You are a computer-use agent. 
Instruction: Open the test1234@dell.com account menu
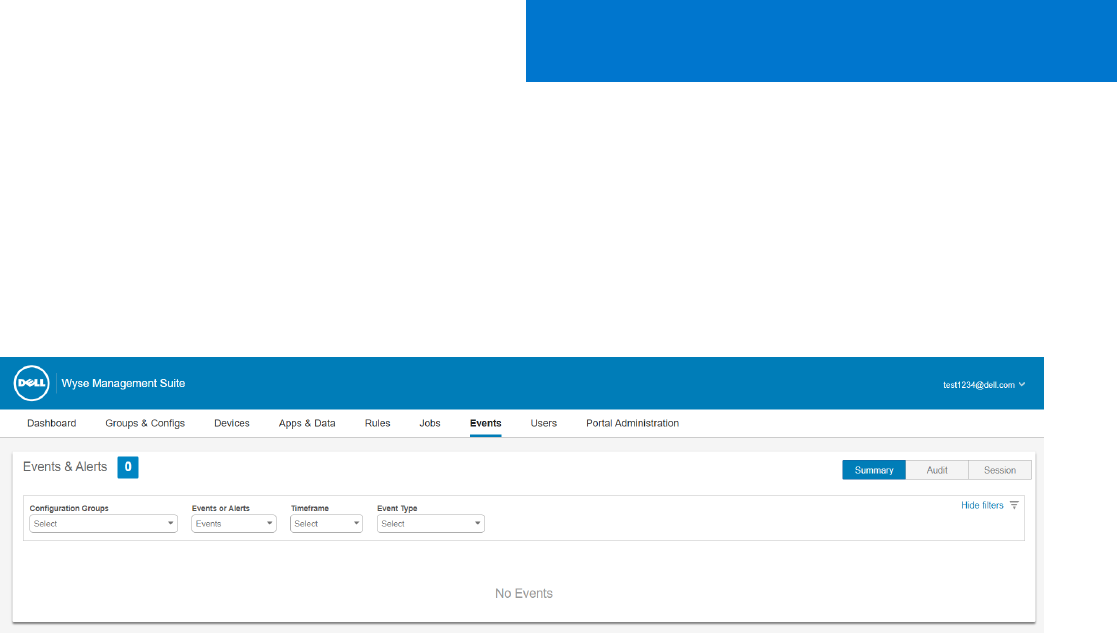(984, 384)
